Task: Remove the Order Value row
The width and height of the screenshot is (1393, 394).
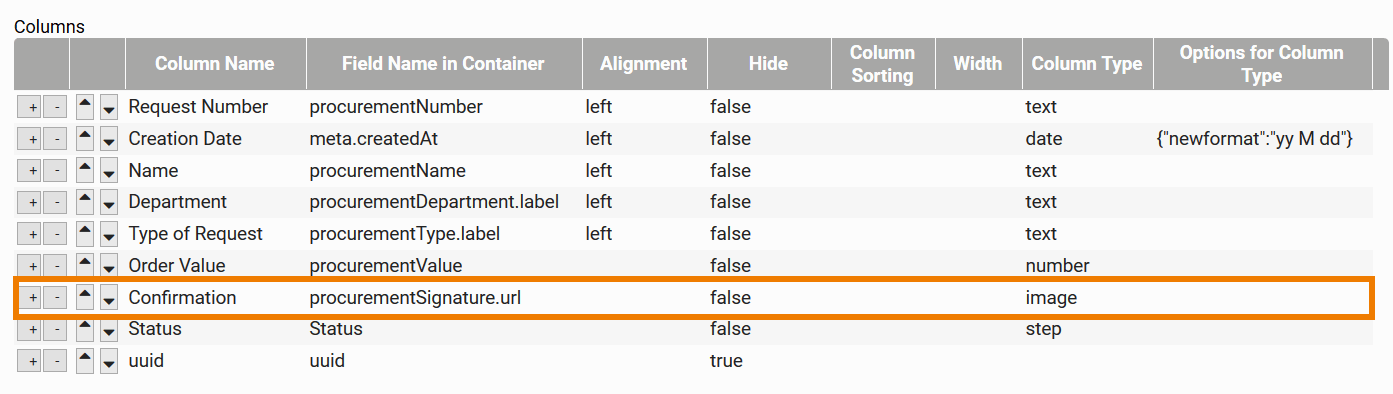Action: coord(56,267)
